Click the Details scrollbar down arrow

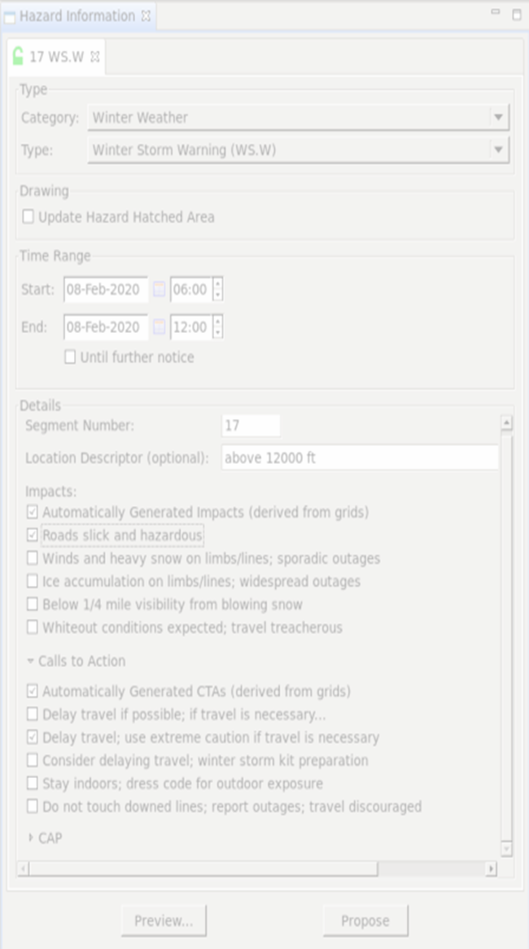coord(507,850)
